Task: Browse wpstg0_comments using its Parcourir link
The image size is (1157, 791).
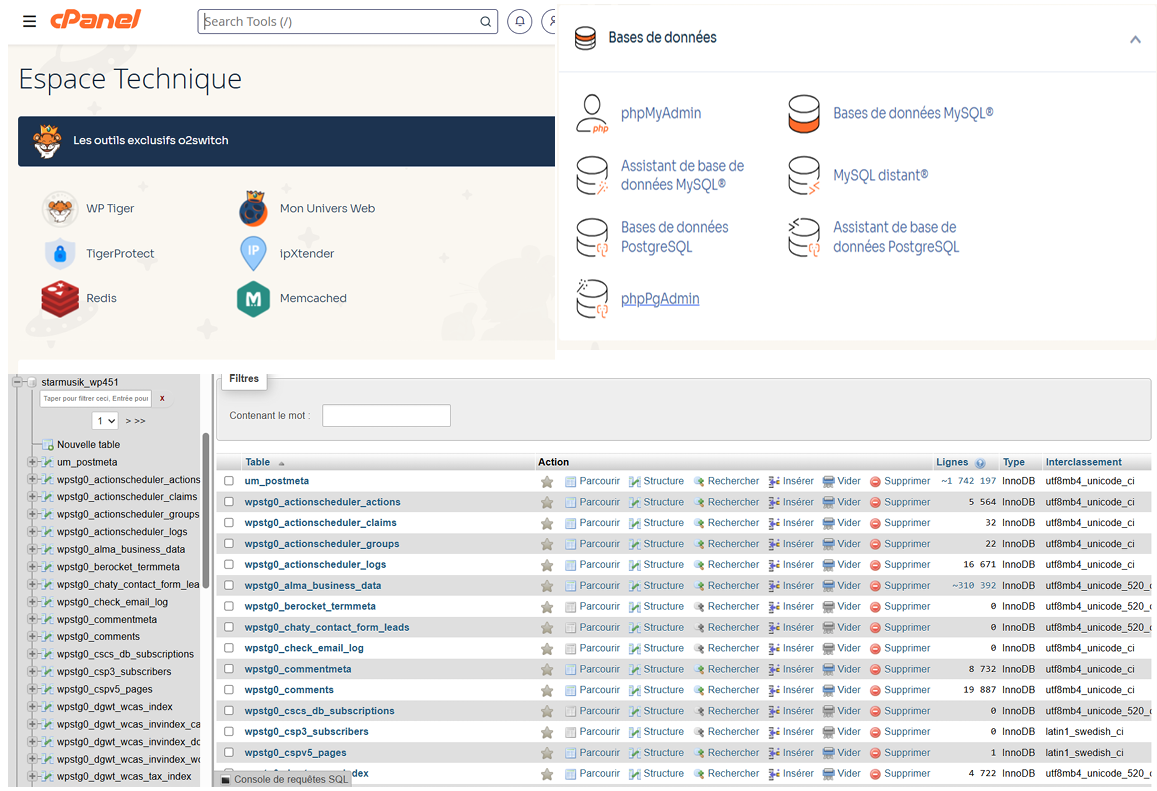Action: pos(597,690)
